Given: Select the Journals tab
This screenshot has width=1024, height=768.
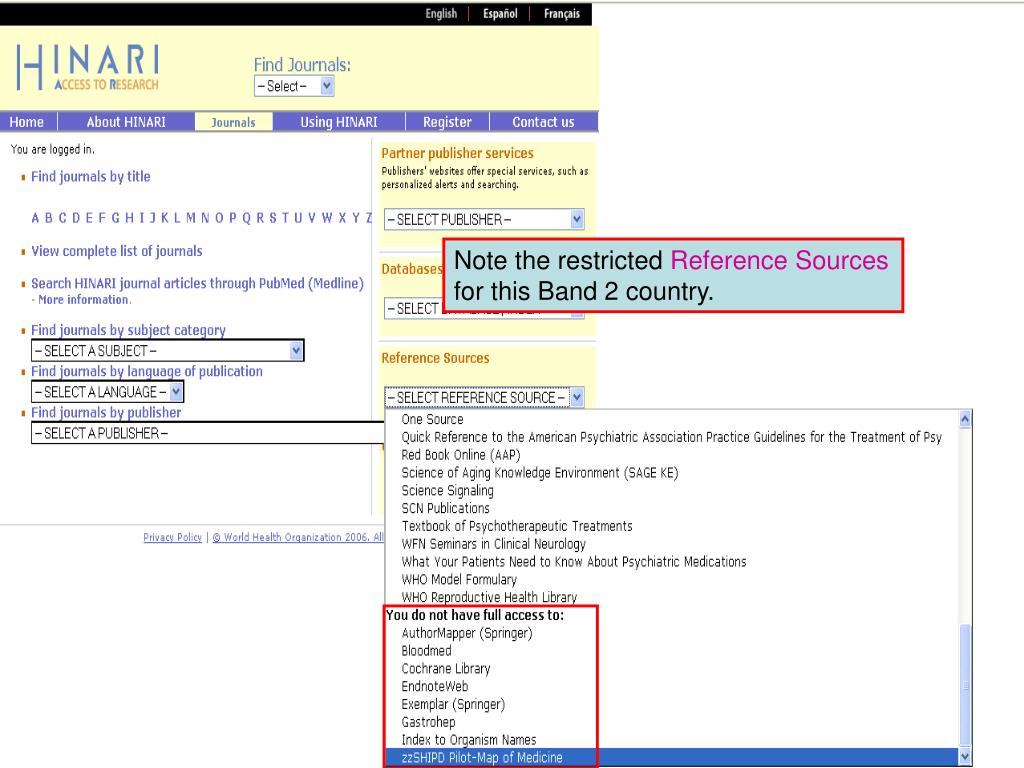Looking at the screenshot, I should [233, 122].
